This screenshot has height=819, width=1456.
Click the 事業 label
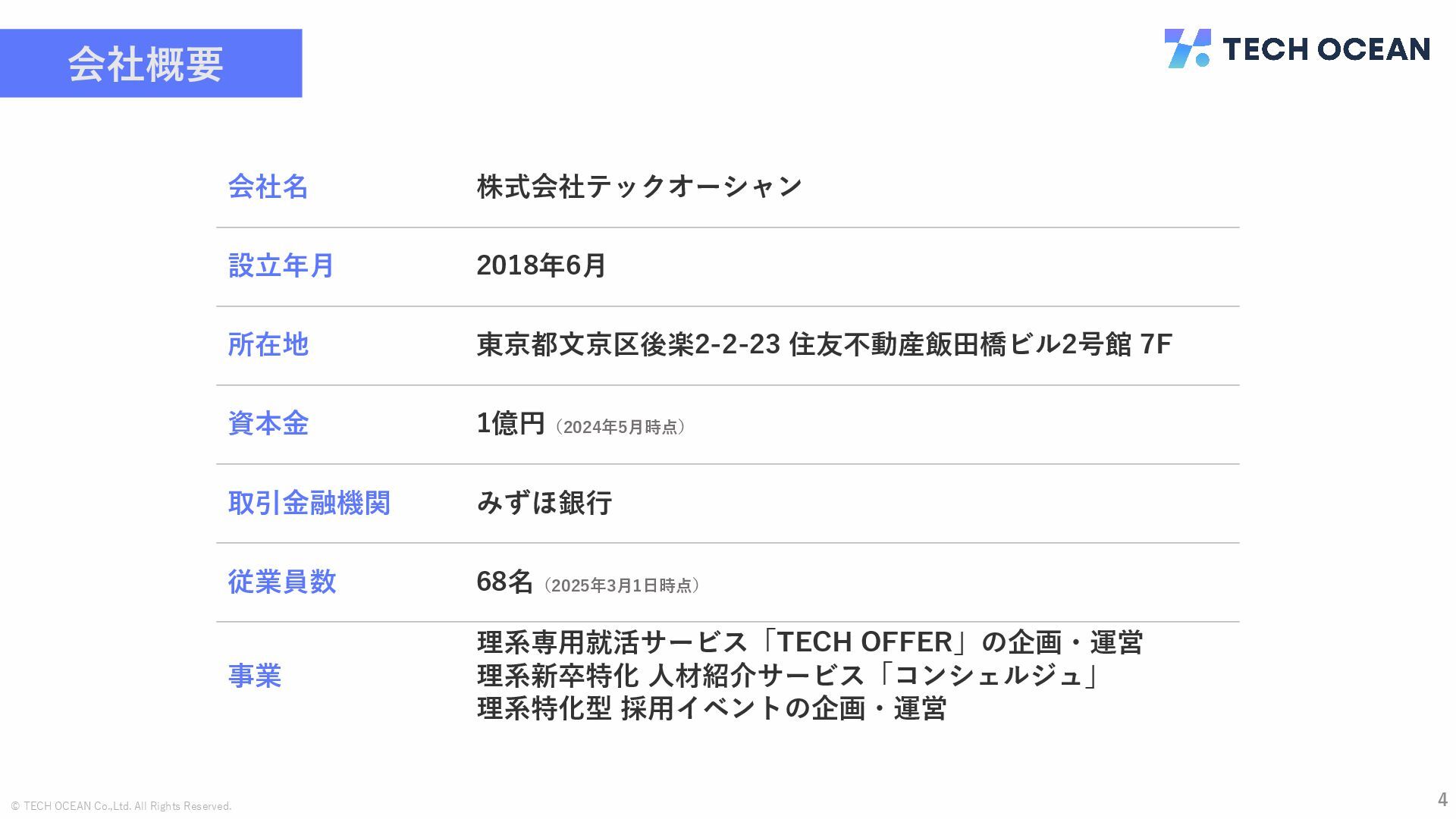(255, 676)
